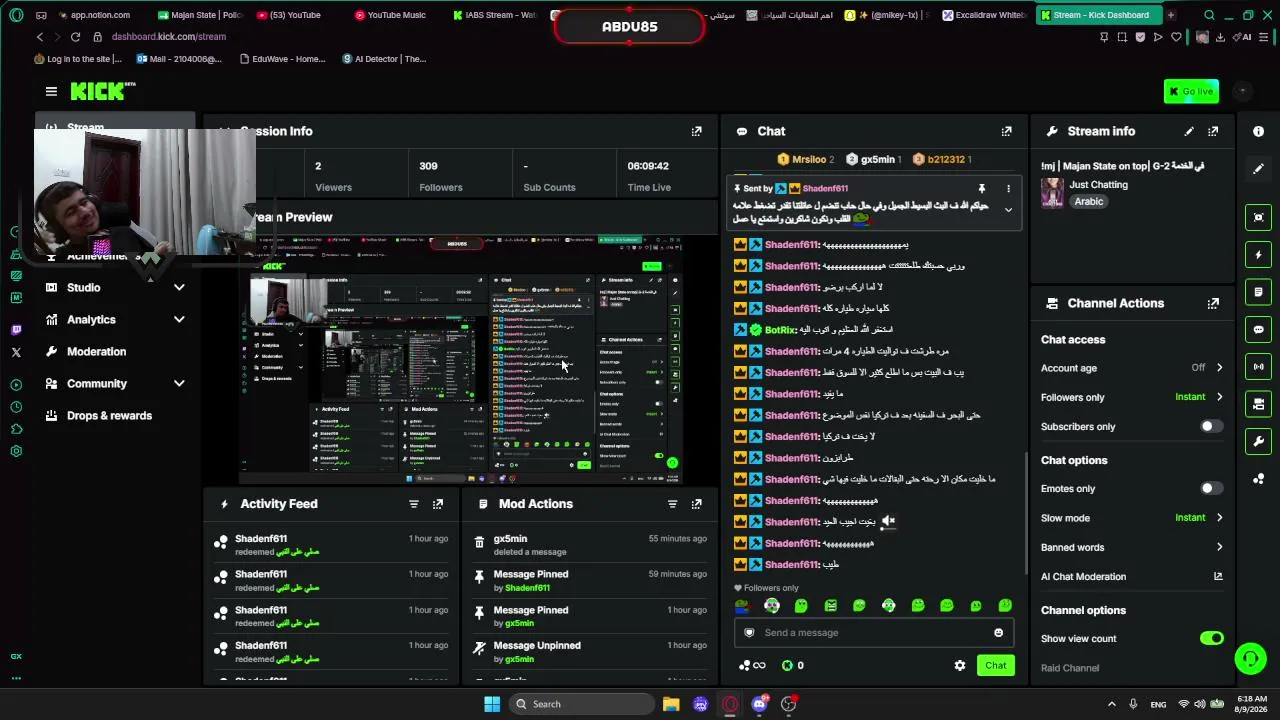Viewport: 1280px width, 720px height.
Task: Filter the Activity Feed
Action: coord(414,504)
